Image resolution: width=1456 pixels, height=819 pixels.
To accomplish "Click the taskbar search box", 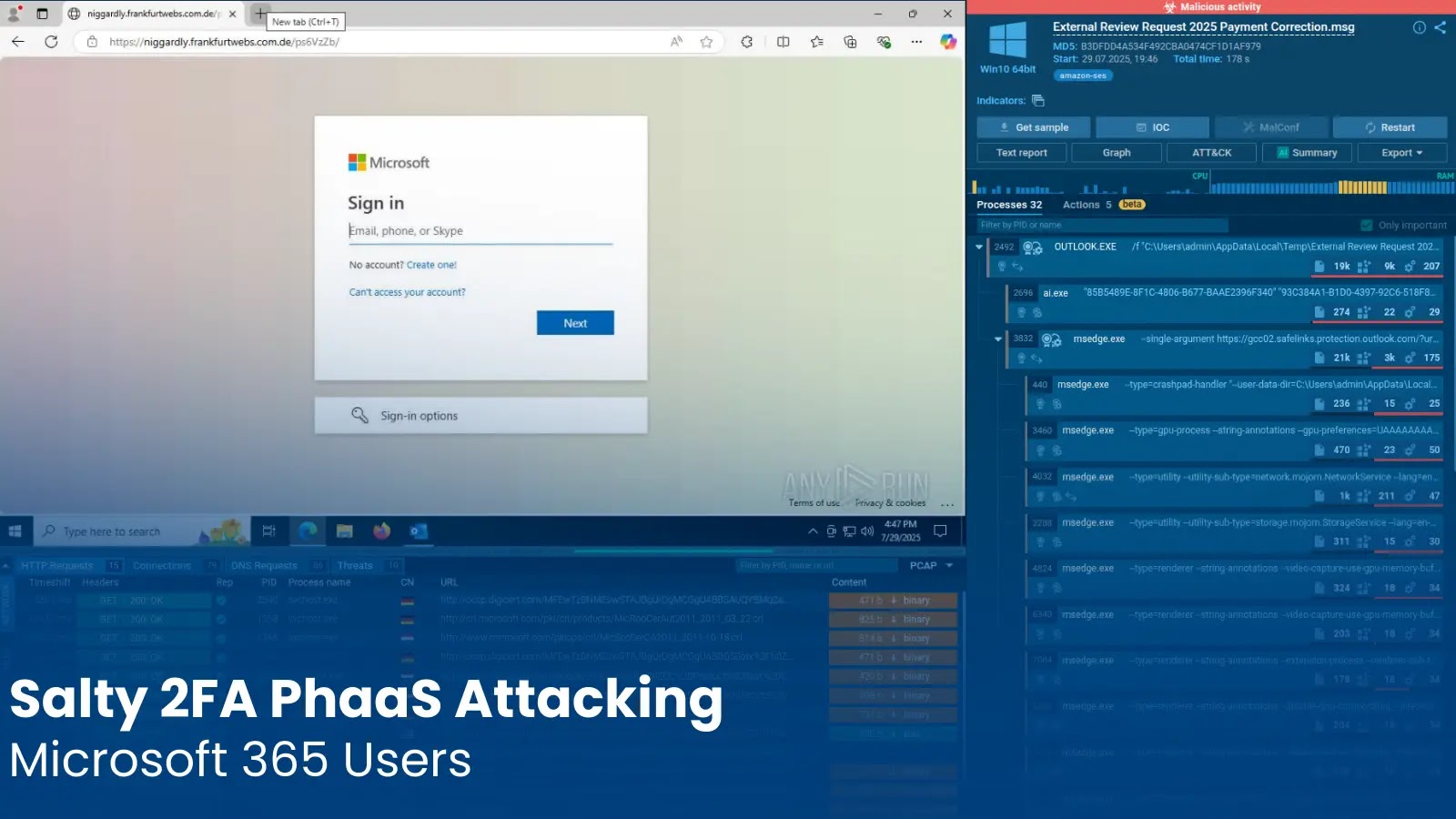I will [142, 531].
